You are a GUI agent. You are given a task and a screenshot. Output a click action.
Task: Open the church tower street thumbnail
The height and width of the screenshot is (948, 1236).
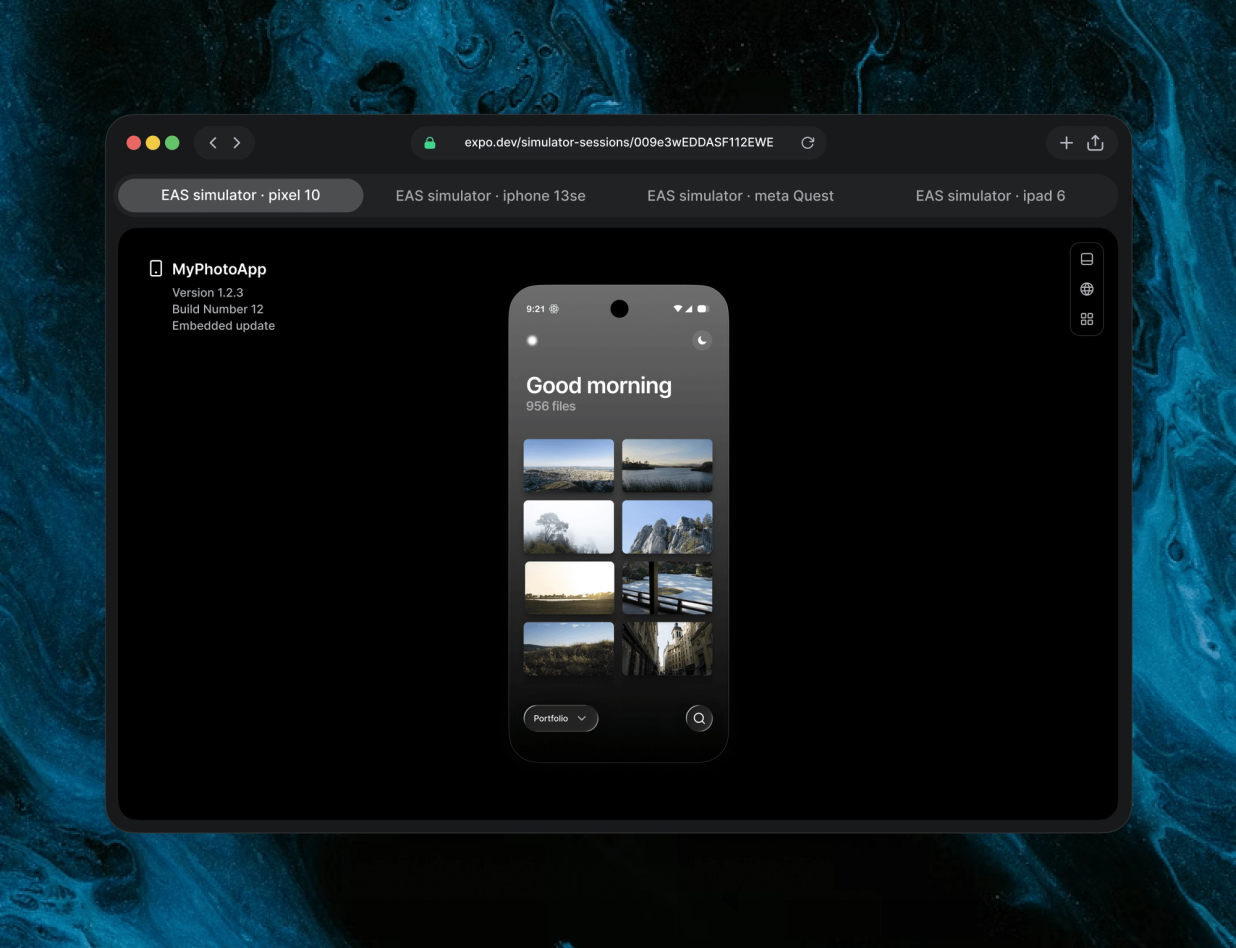pos(667,649)
